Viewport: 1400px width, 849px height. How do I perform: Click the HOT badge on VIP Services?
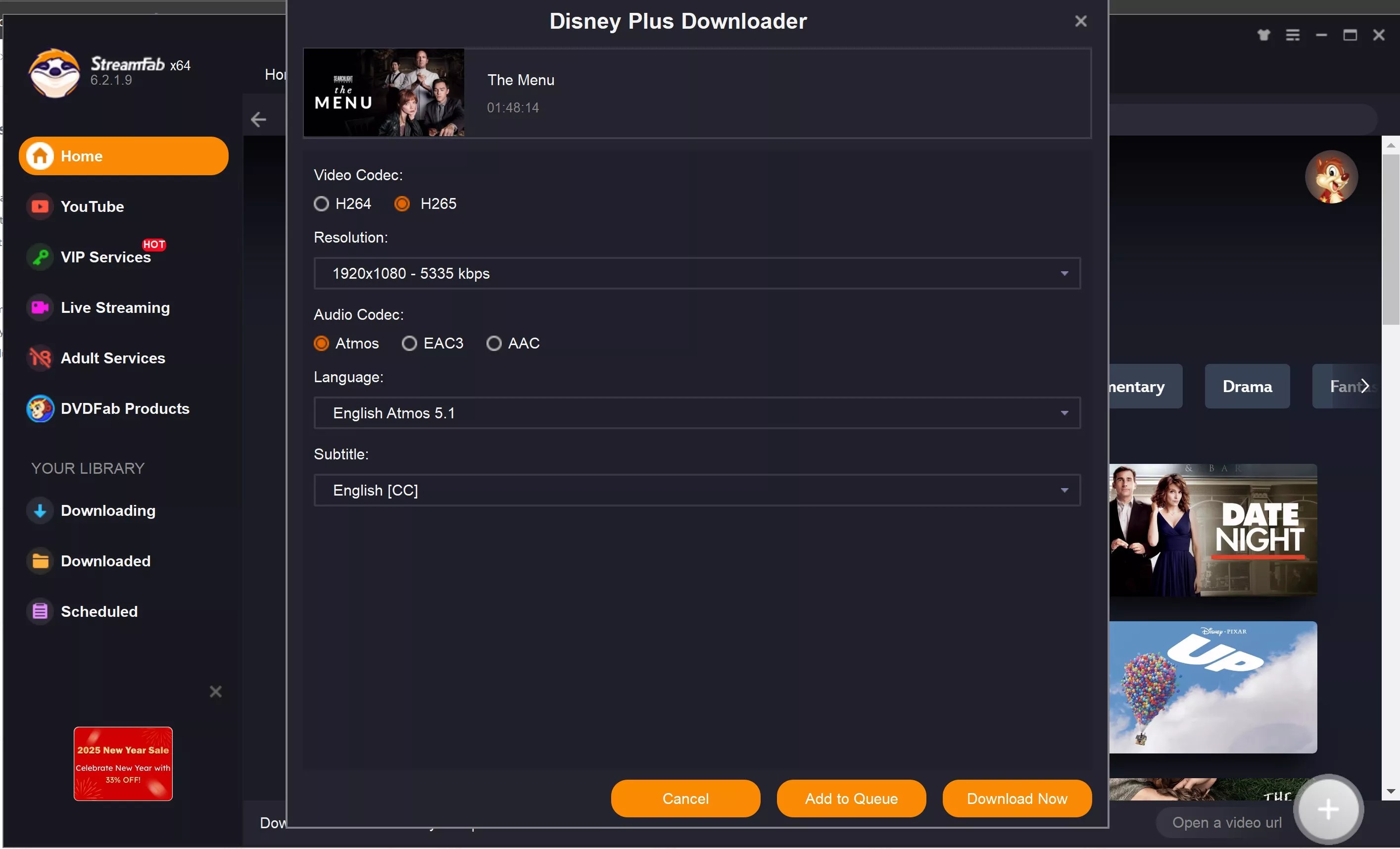154,245
